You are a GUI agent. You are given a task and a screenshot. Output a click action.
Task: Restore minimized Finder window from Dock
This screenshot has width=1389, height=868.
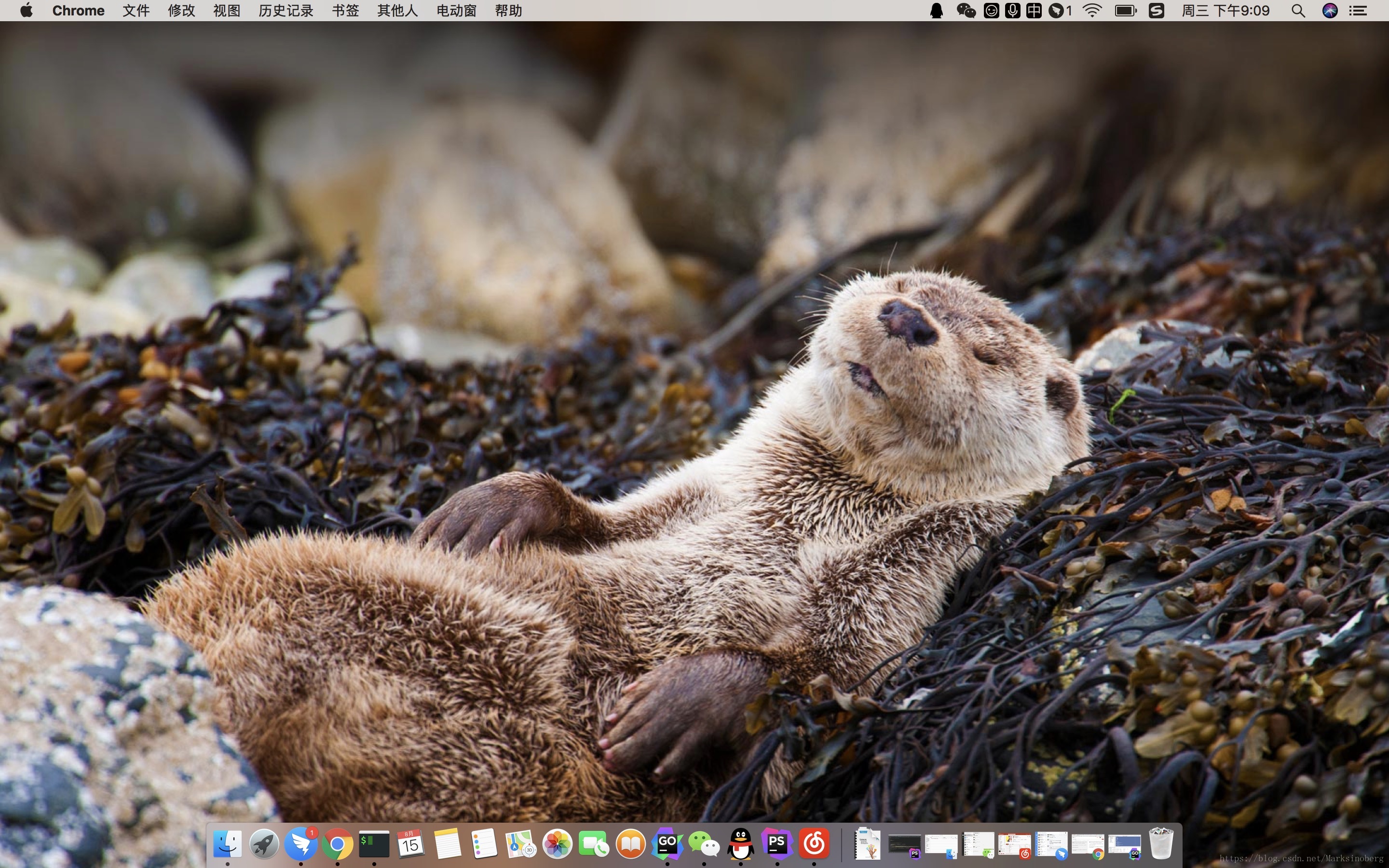pyautogui.click(x=941, y=845)
